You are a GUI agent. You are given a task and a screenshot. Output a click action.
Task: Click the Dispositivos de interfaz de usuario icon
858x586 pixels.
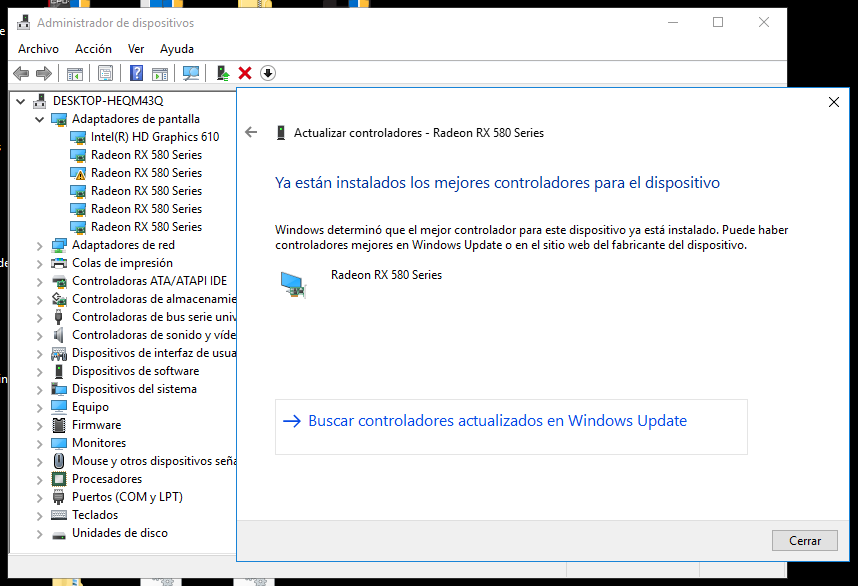(x=59, y=353)
